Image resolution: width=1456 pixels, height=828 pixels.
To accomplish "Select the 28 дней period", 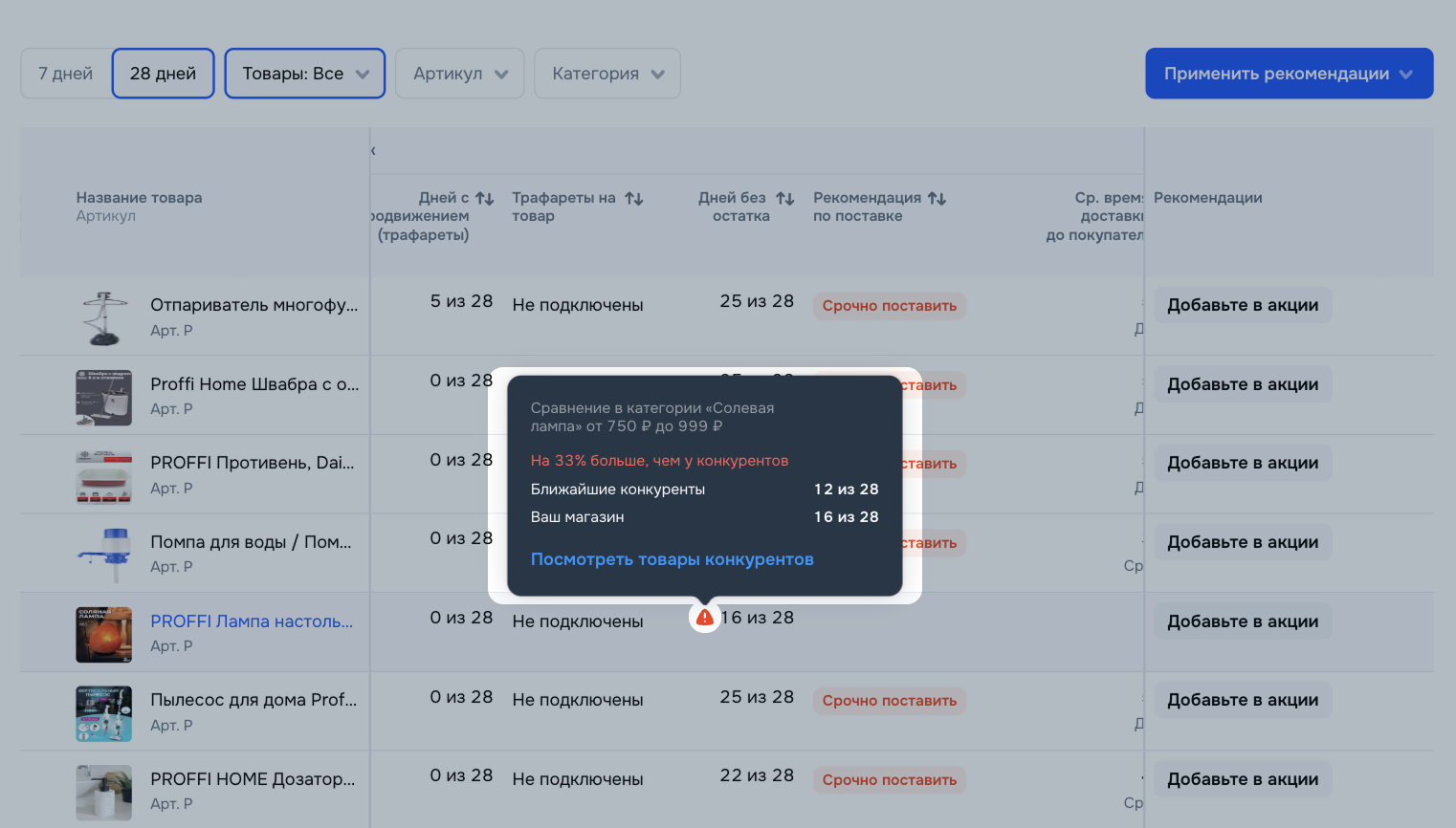I will click(163, 74).
